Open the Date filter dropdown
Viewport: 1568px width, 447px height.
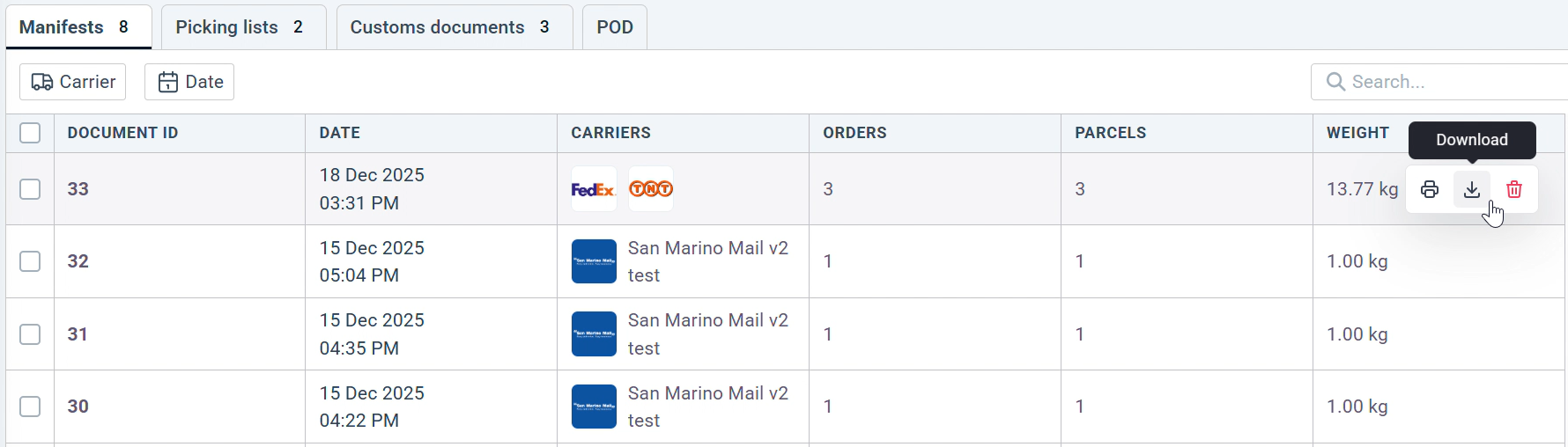pyautogui.click(x=189, y=82)
